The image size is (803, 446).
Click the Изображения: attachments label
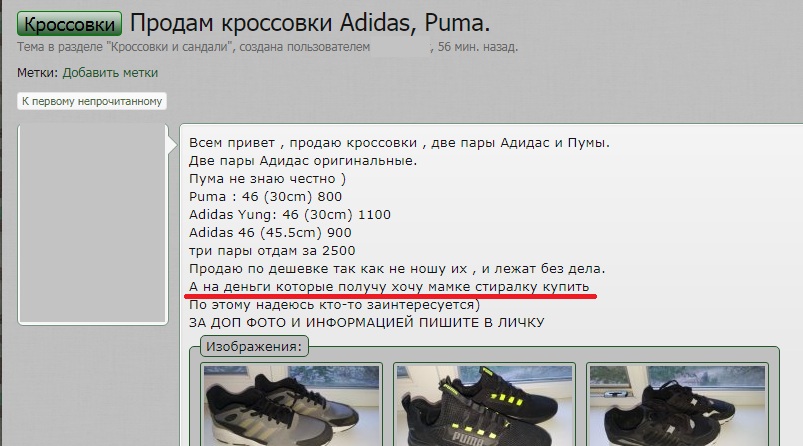[254, 346]
